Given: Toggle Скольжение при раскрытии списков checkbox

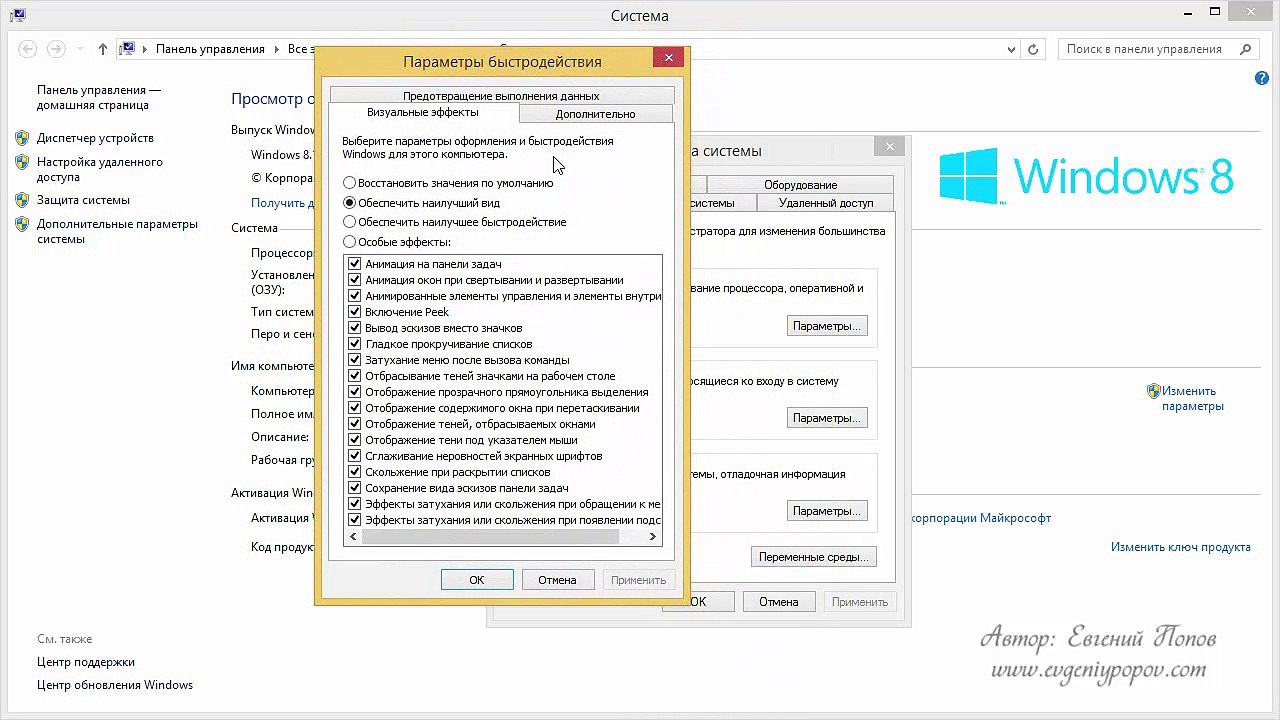Looking at the screenshot, I should pos(354,472).
